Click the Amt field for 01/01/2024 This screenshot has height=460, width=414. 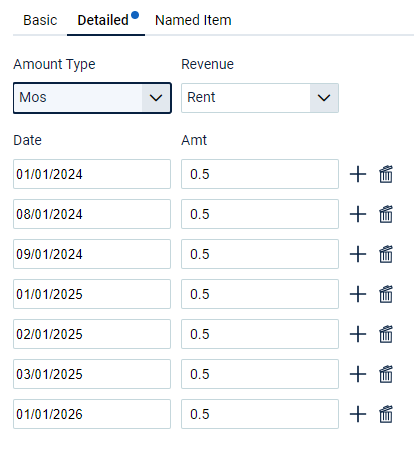point(260,174)
